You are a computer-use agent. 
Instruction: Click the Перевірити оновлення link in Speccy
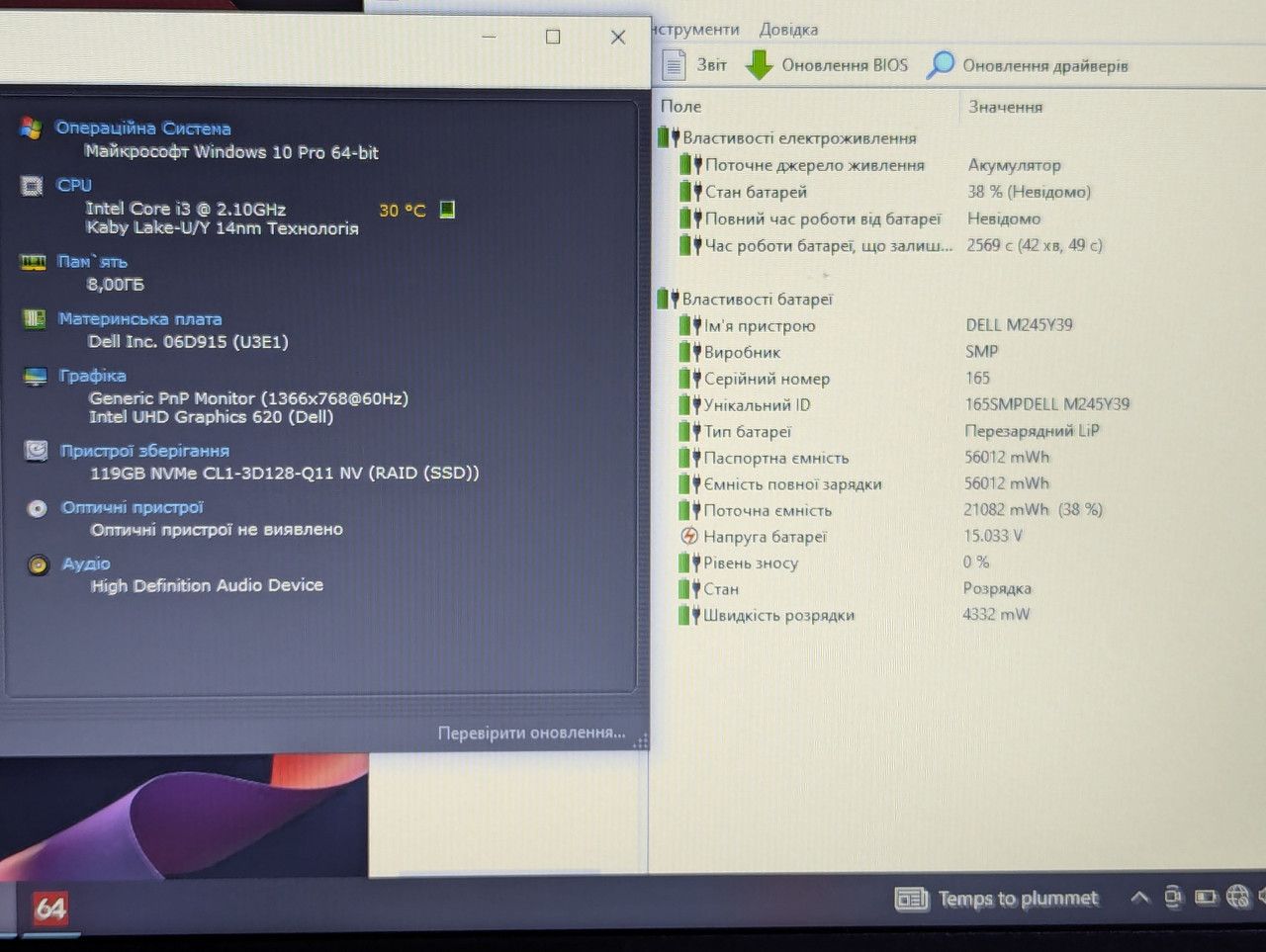pos(531,733)
